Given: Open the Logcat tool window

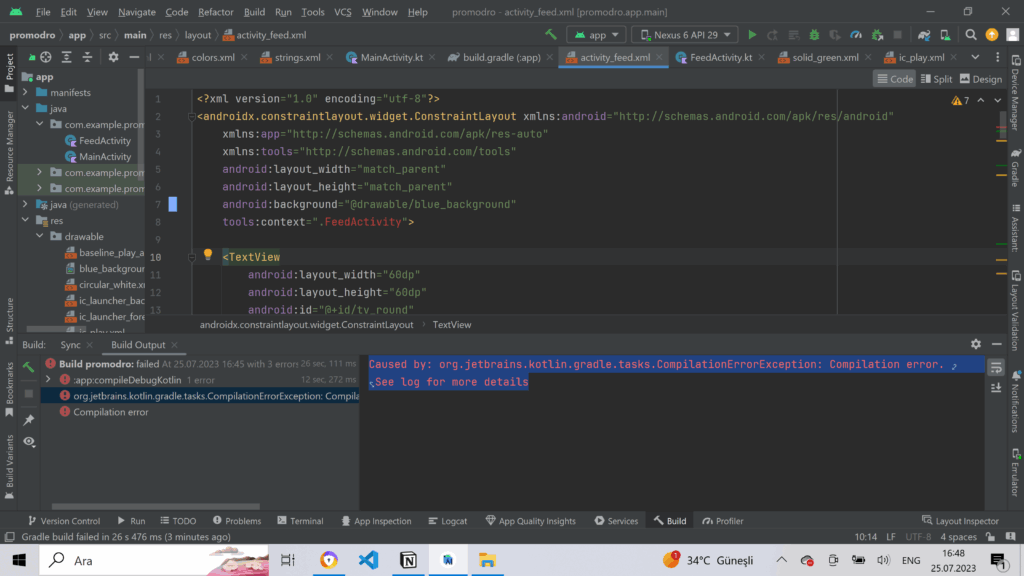Looking at the screenshot, I should [x=447, y=521].
